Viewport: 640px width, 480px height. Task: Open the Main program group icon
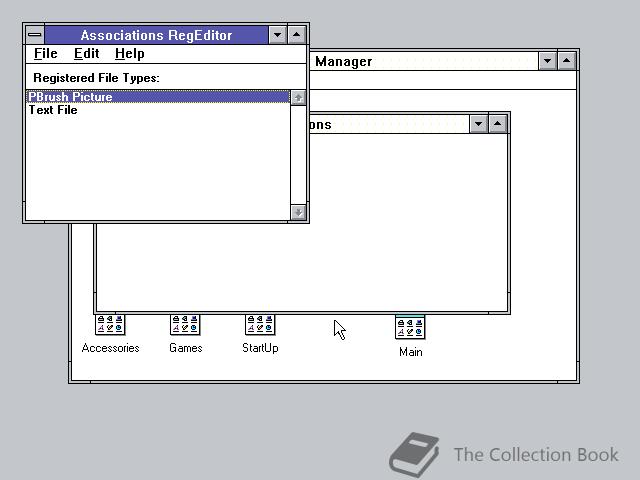(410, 327)
